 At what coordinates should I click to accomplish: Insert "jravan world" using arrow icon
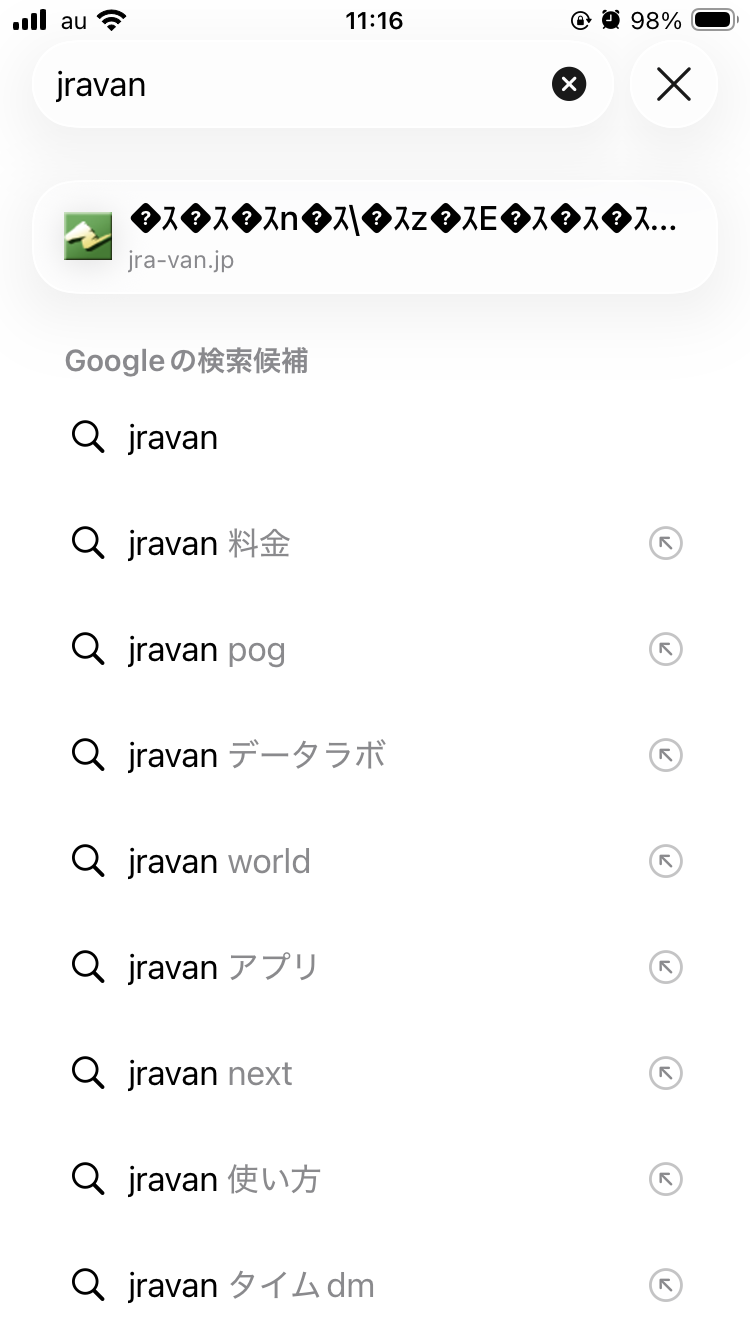point(665,862)
